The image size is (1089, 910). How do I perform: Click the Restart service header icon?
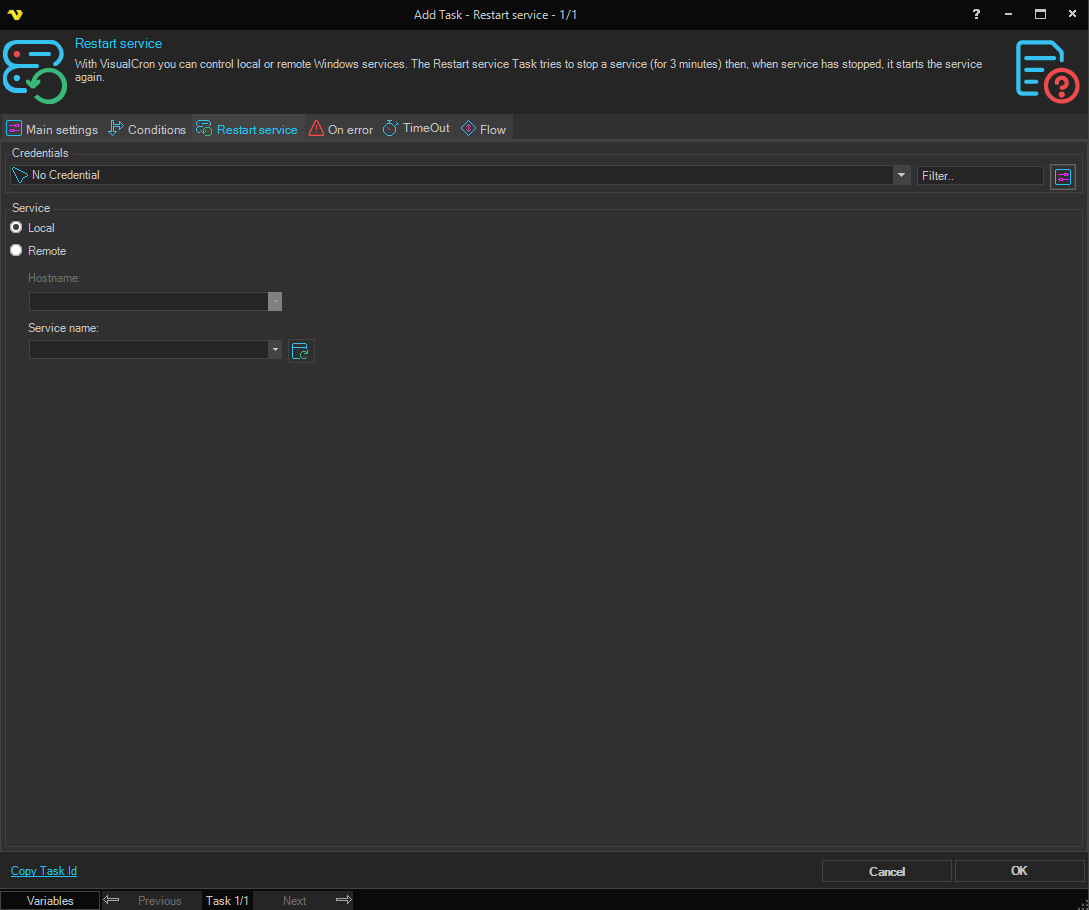[35, 71]
